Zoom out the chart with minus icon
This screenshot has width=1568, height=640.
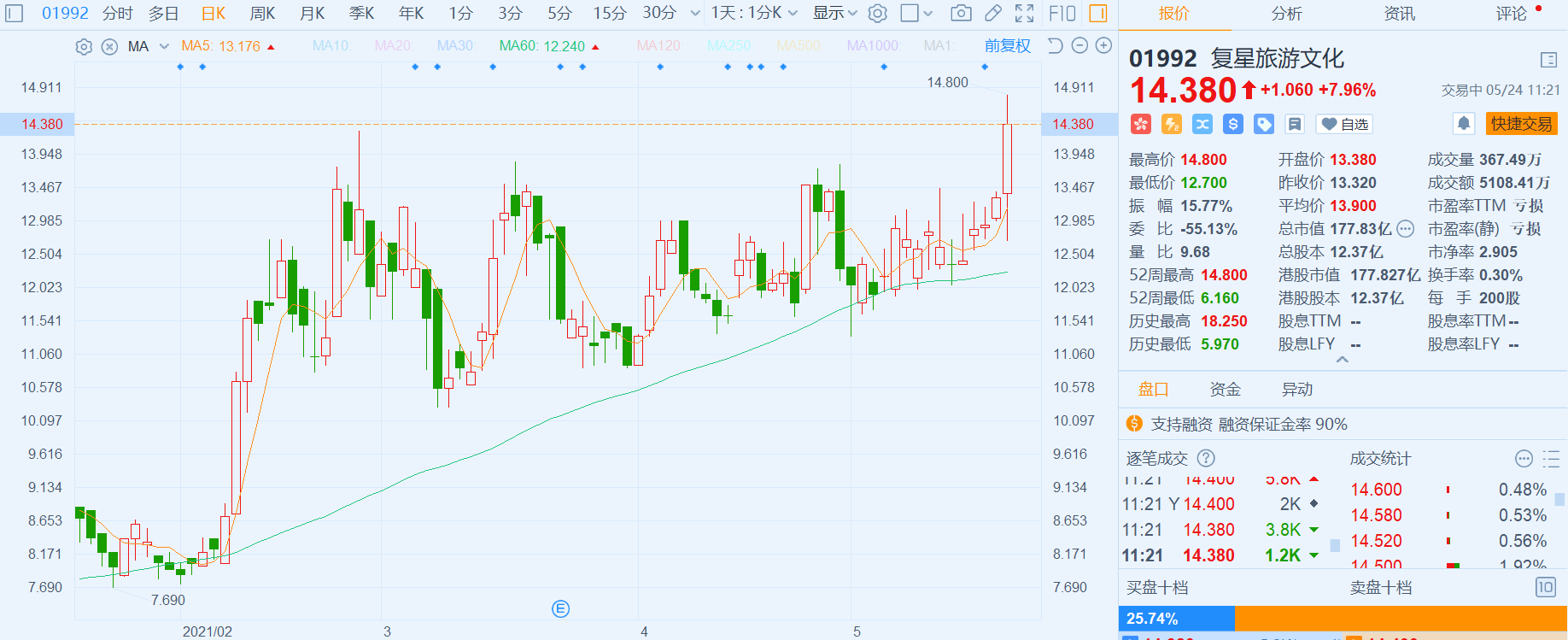tap(1079, 45)
